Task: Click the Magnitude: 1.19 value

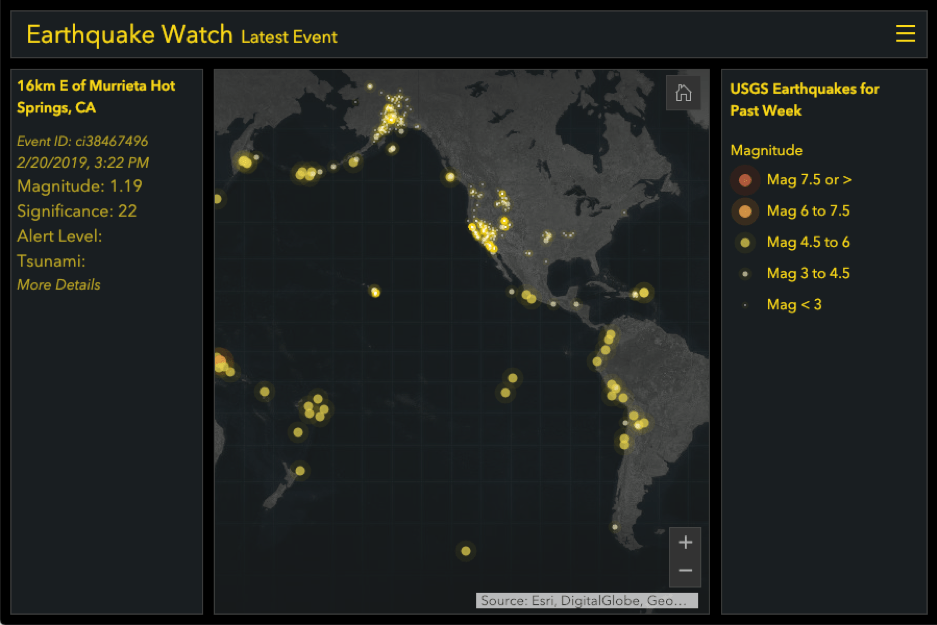Action: (79, 186)
